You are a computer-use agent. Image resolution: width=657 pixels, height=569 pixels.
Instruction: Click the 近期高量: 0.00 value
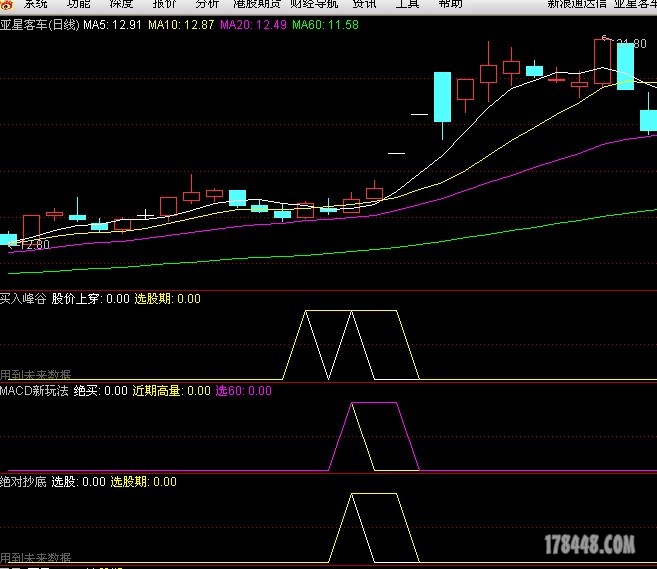(172, 391)
